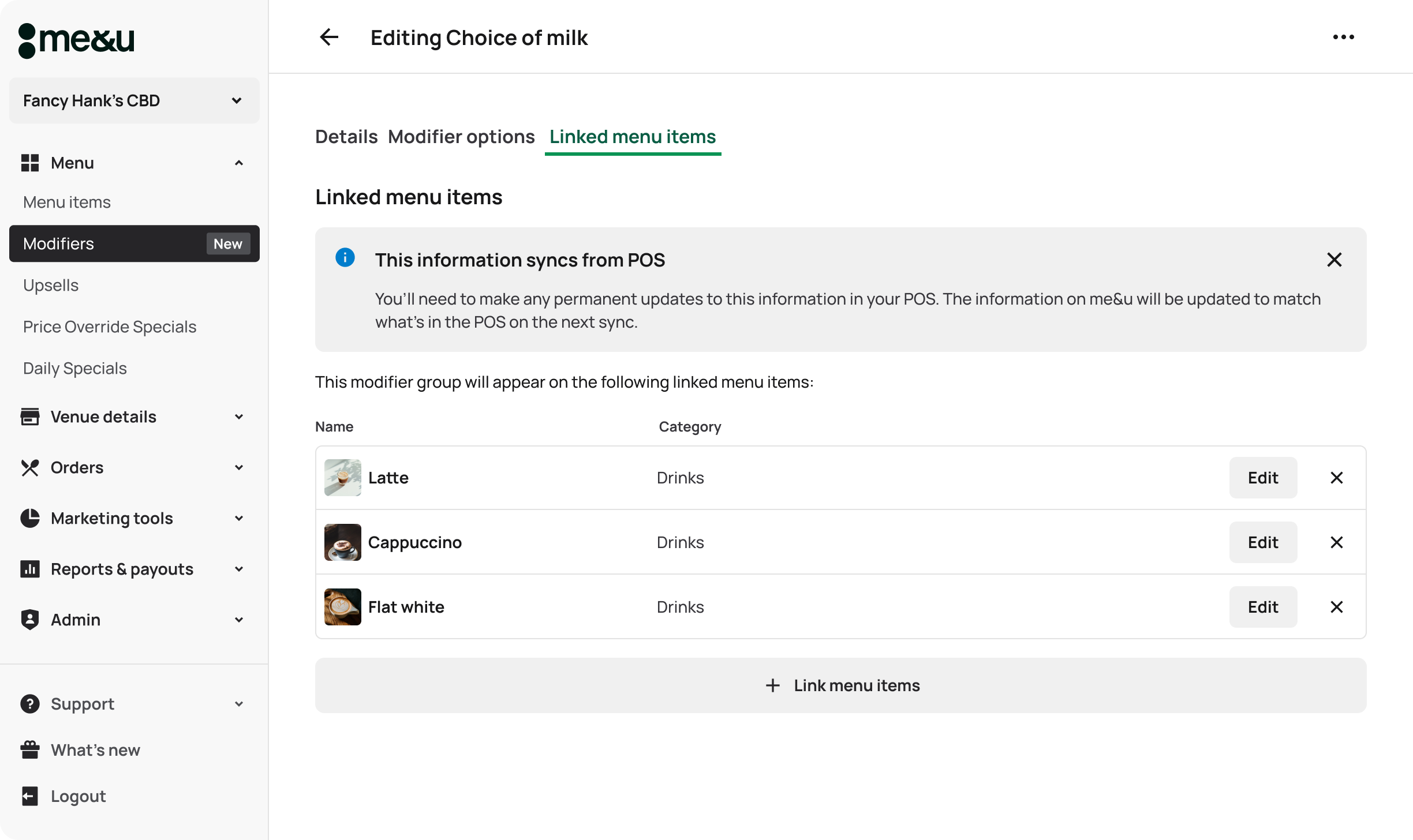Expand the Venue details section
The image size is (1413, 840).
[x=238, y=417]
